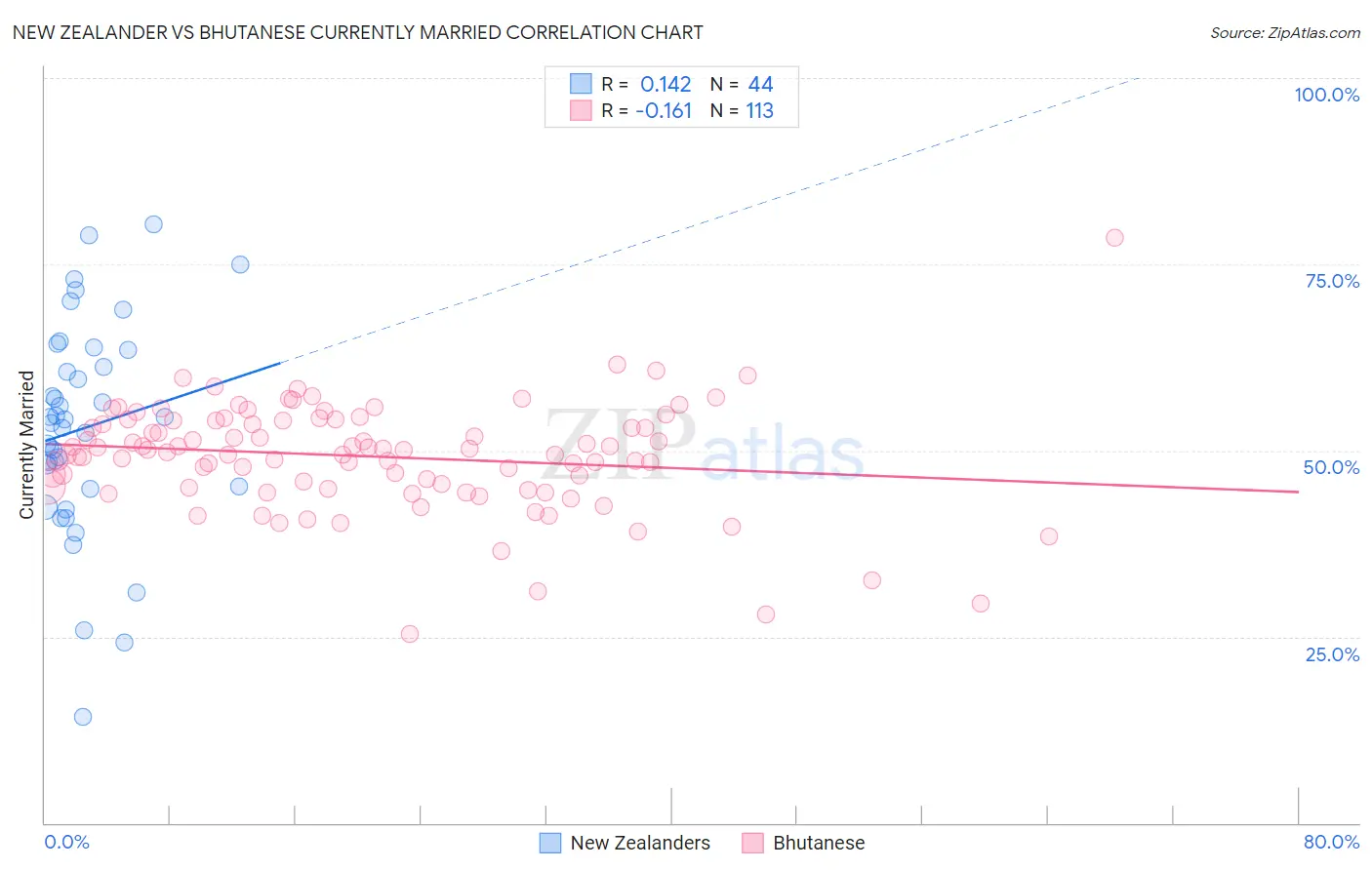
Task: Click the blue R = 0.142 legend box
Action: pos(581,84)
